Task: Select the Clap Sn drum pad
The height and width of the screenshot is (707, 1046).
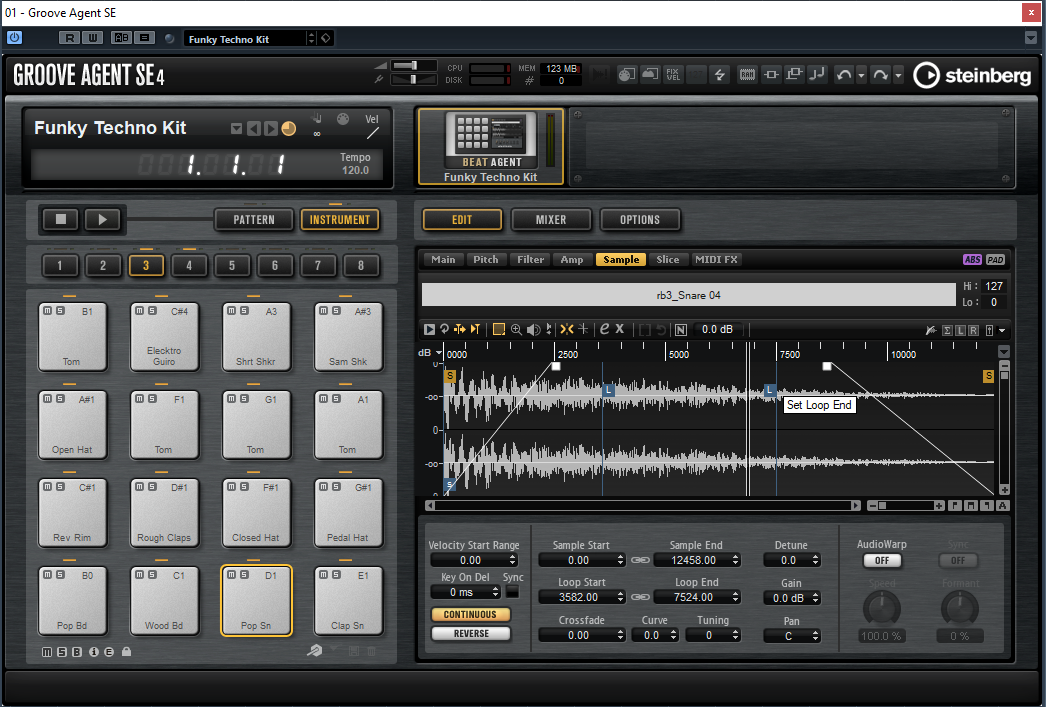Action: [x=347, y=601]
